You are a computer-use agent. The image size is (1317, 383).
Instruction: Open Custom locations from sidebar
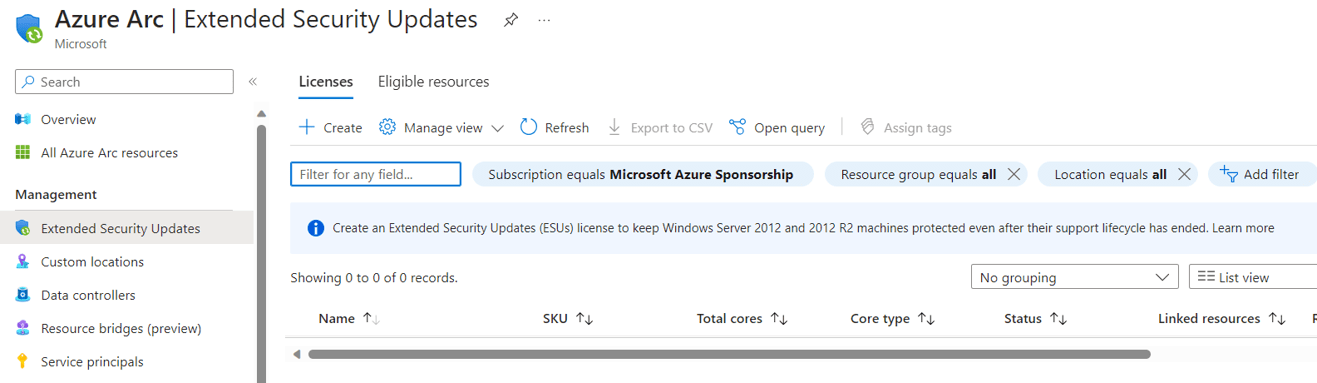coord(92,262)
